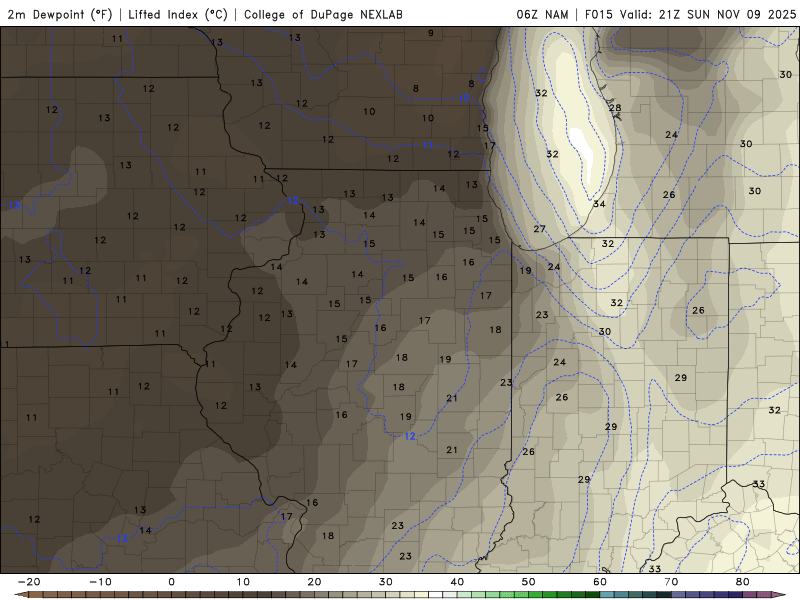
Task: Click the "2m Dewpoint (°F)" title text
Action: [59, 14]
